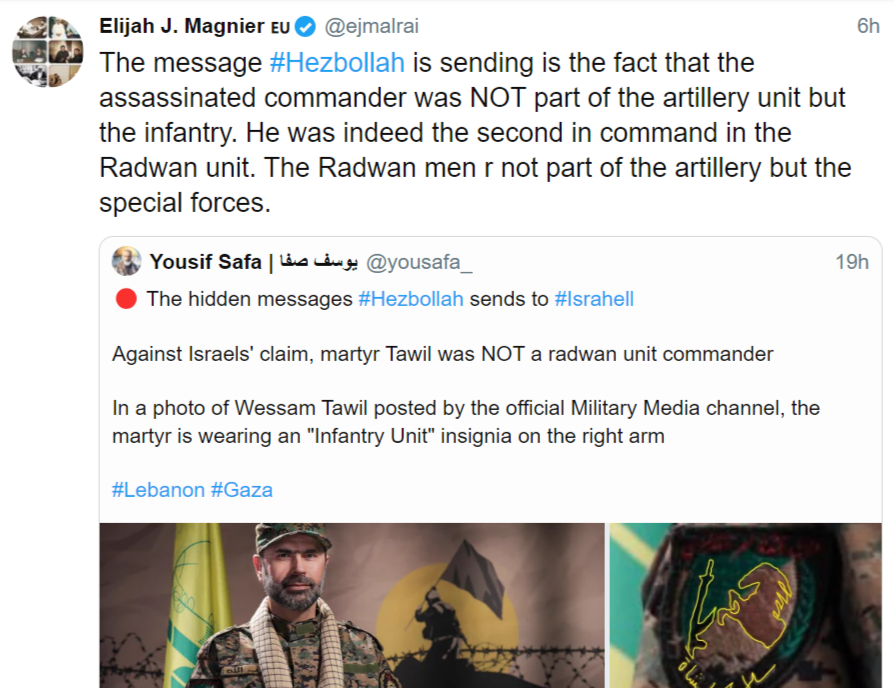Screen dimensions: 894x688
Task: Open Yousif Safa's profile name
Action: pos(205,262)
